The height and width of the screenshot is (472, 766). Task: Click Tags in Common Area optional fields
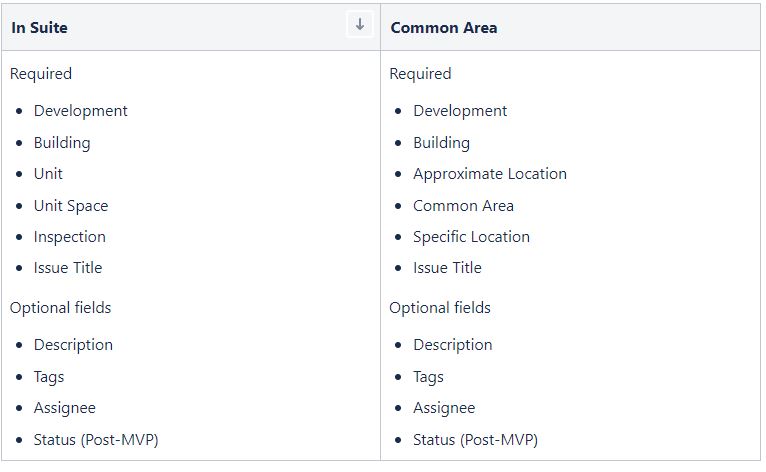click(428, 377)
